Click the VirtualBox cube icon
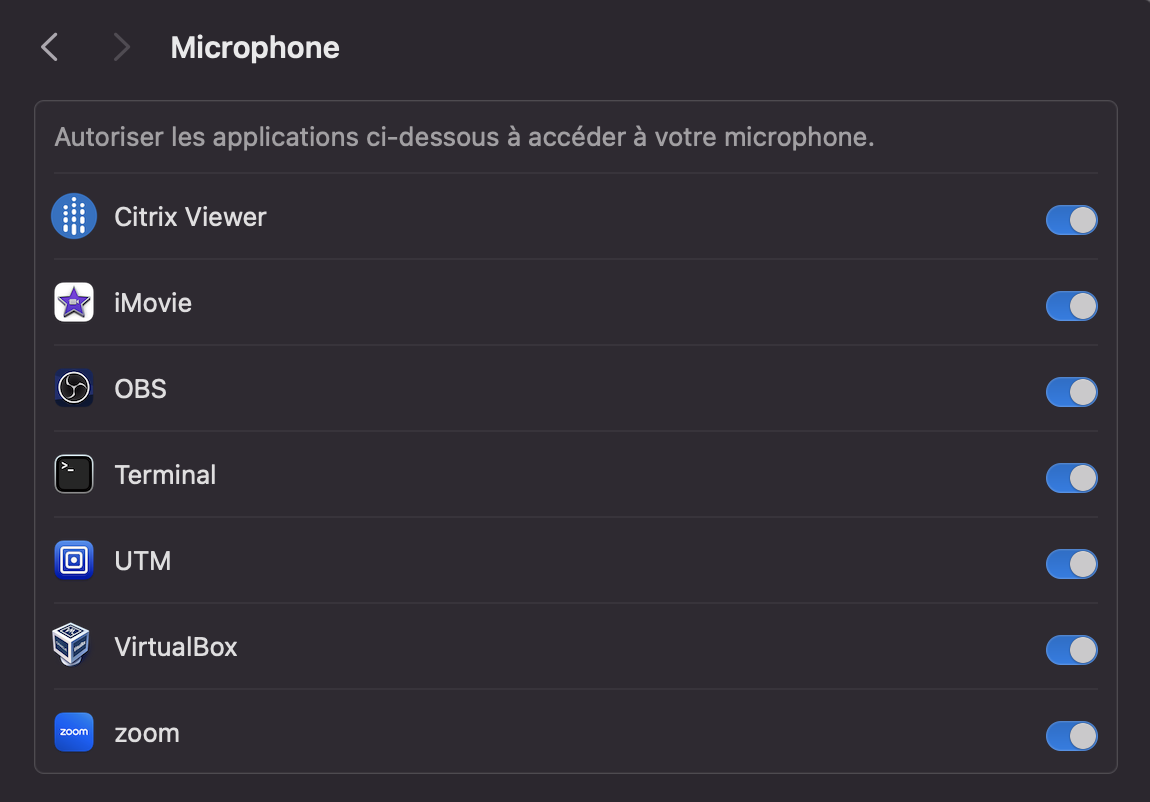1150x802 pixels. click(71, 645)
